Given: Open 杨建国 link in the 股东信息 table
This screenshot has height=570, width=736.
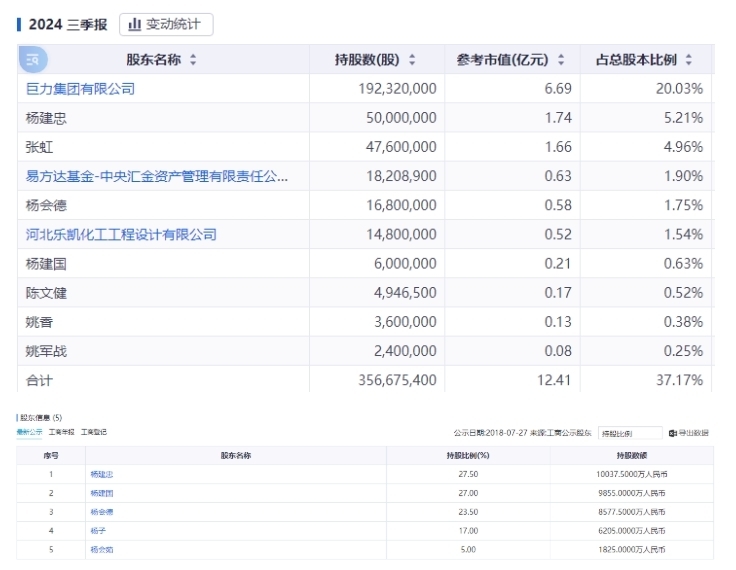Looking at the screenshot, I should pos(102,493).
